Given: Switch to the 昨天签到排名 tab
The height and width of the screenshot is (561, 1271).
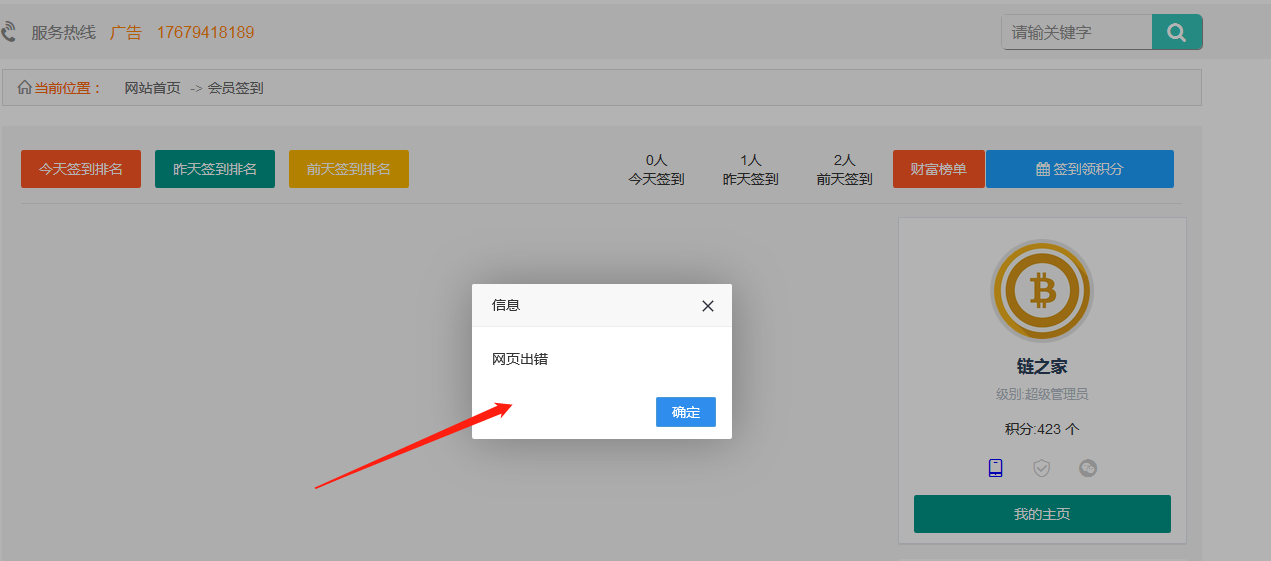Looking at the screenshot, I should (215, 169).
